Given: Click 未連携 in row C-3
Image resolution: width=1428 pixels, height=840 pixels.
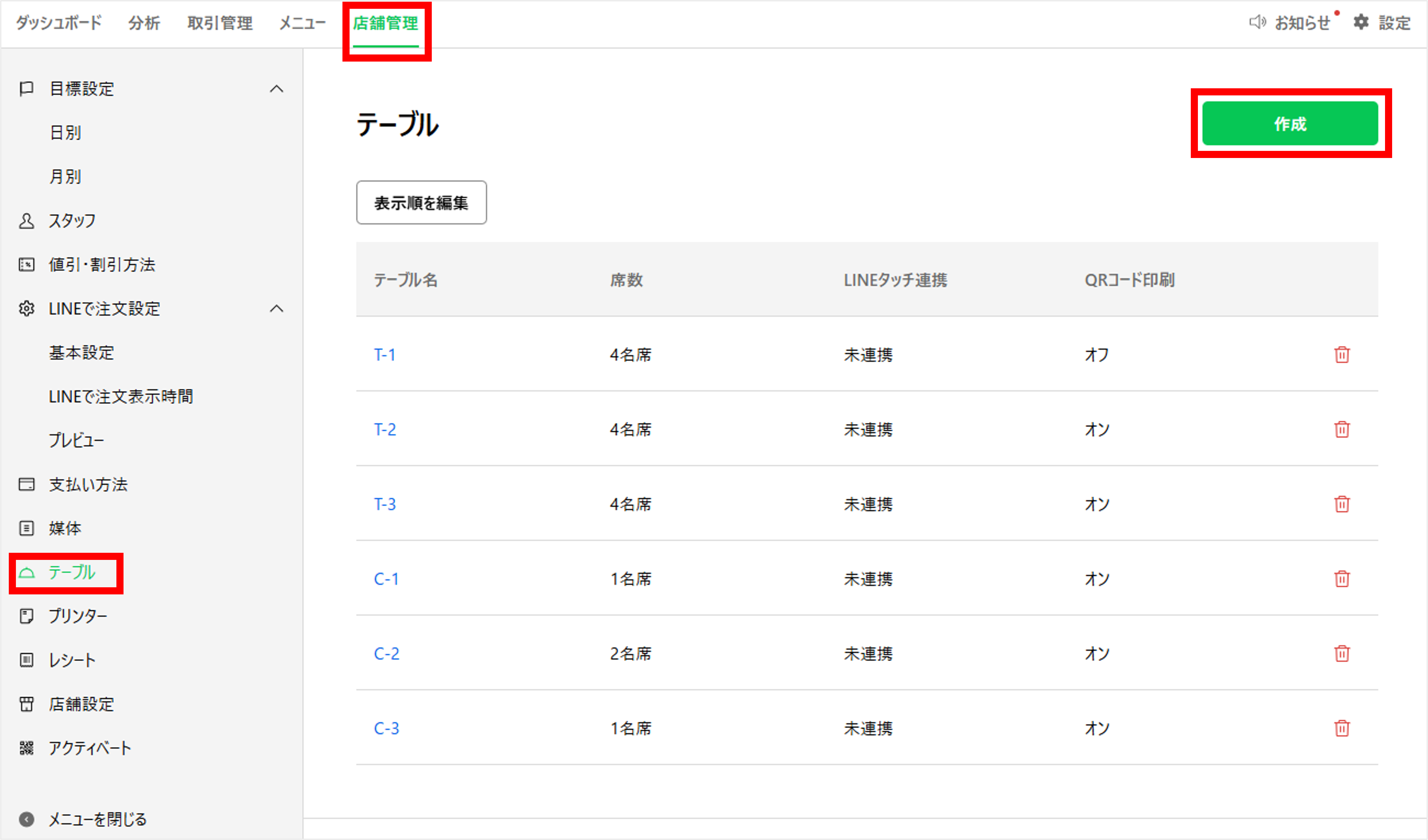Looking at the screenshot, I should coord(868,728).
